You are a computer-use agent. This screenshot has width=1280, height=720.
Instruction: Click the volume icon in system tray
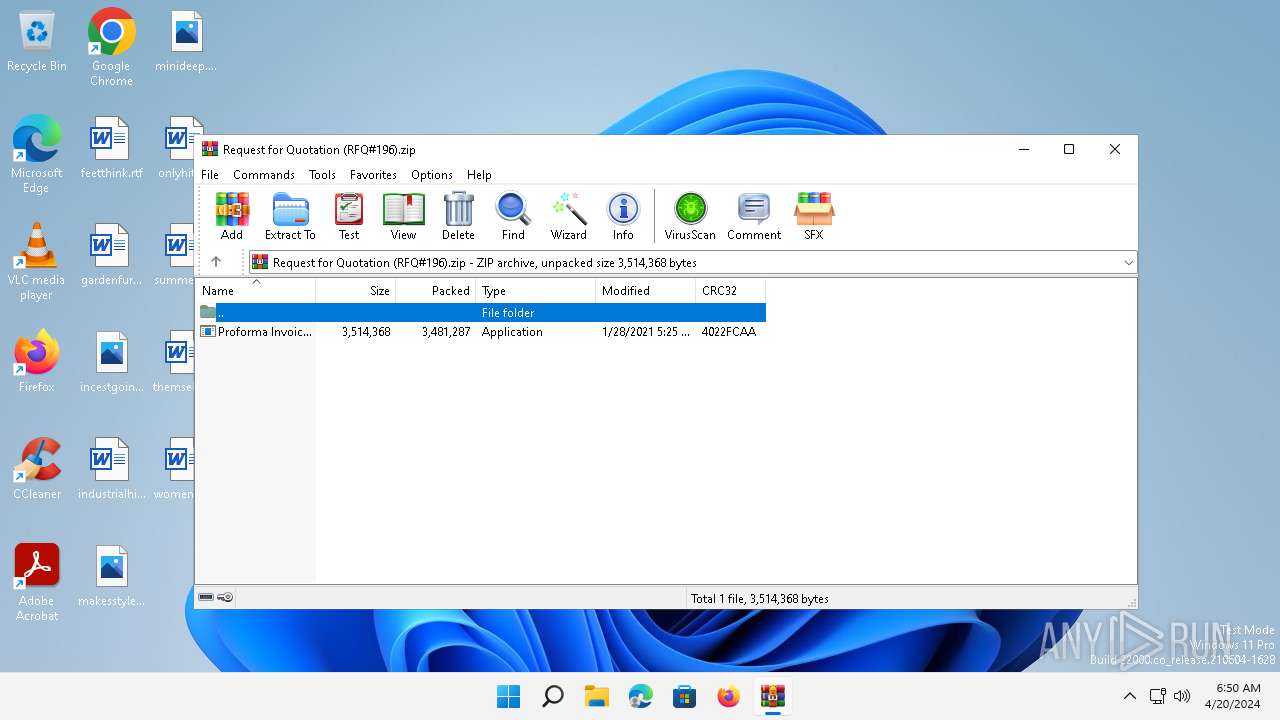[1182, 696]
